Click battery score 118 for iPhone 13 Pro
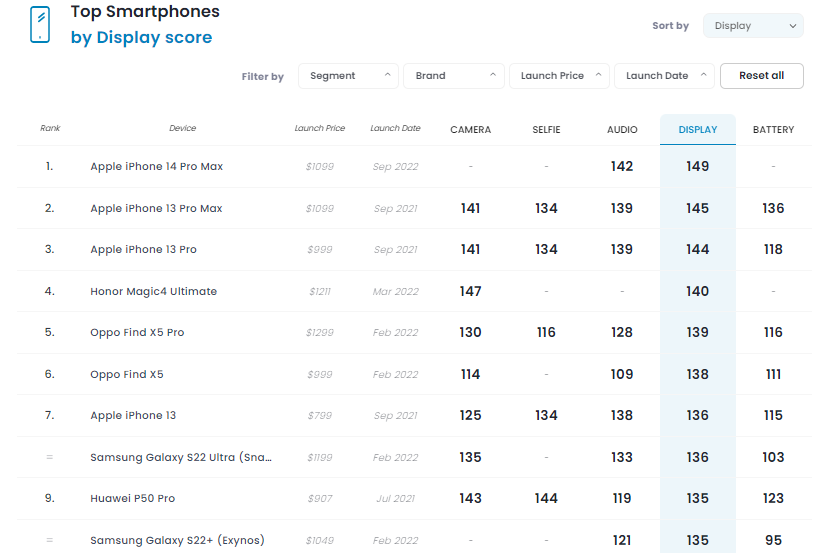 tap(773, 249)
